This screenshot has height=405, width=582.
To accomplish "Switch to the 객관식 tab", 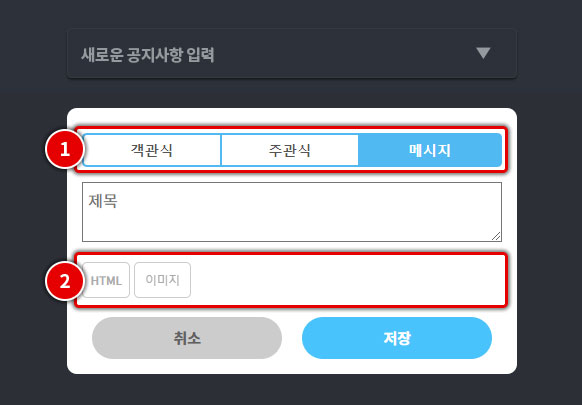I will [x=152, y=150].
